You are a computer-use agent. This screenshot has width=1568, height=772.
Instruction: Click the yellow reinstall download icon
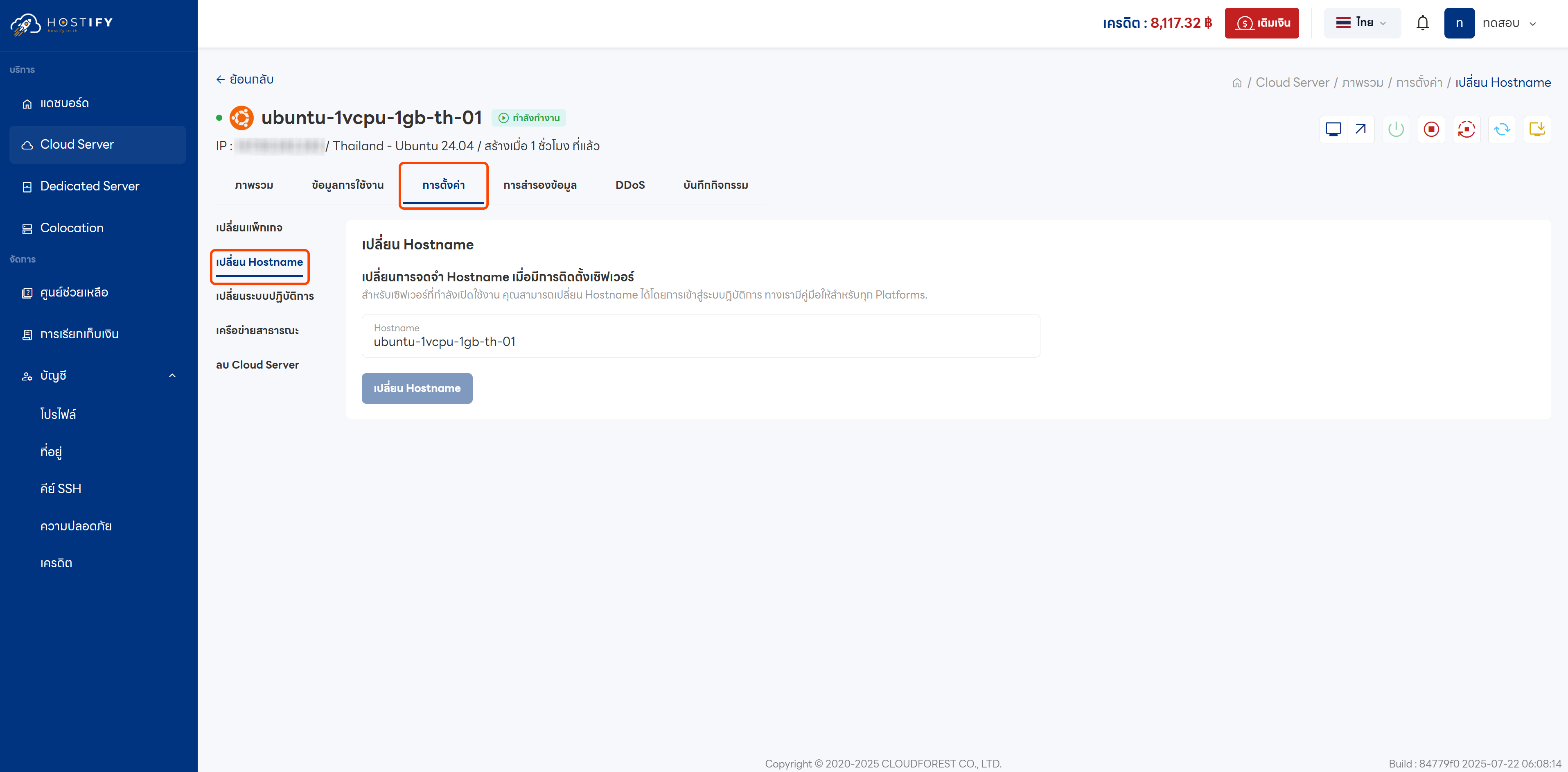[1537, 129]
